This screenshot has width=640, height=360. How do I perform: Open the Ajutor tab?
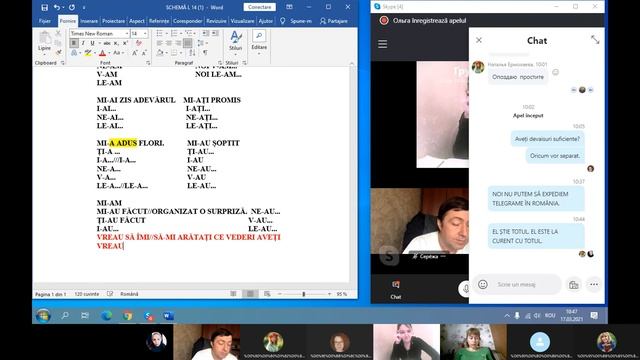tap(266, 21)
